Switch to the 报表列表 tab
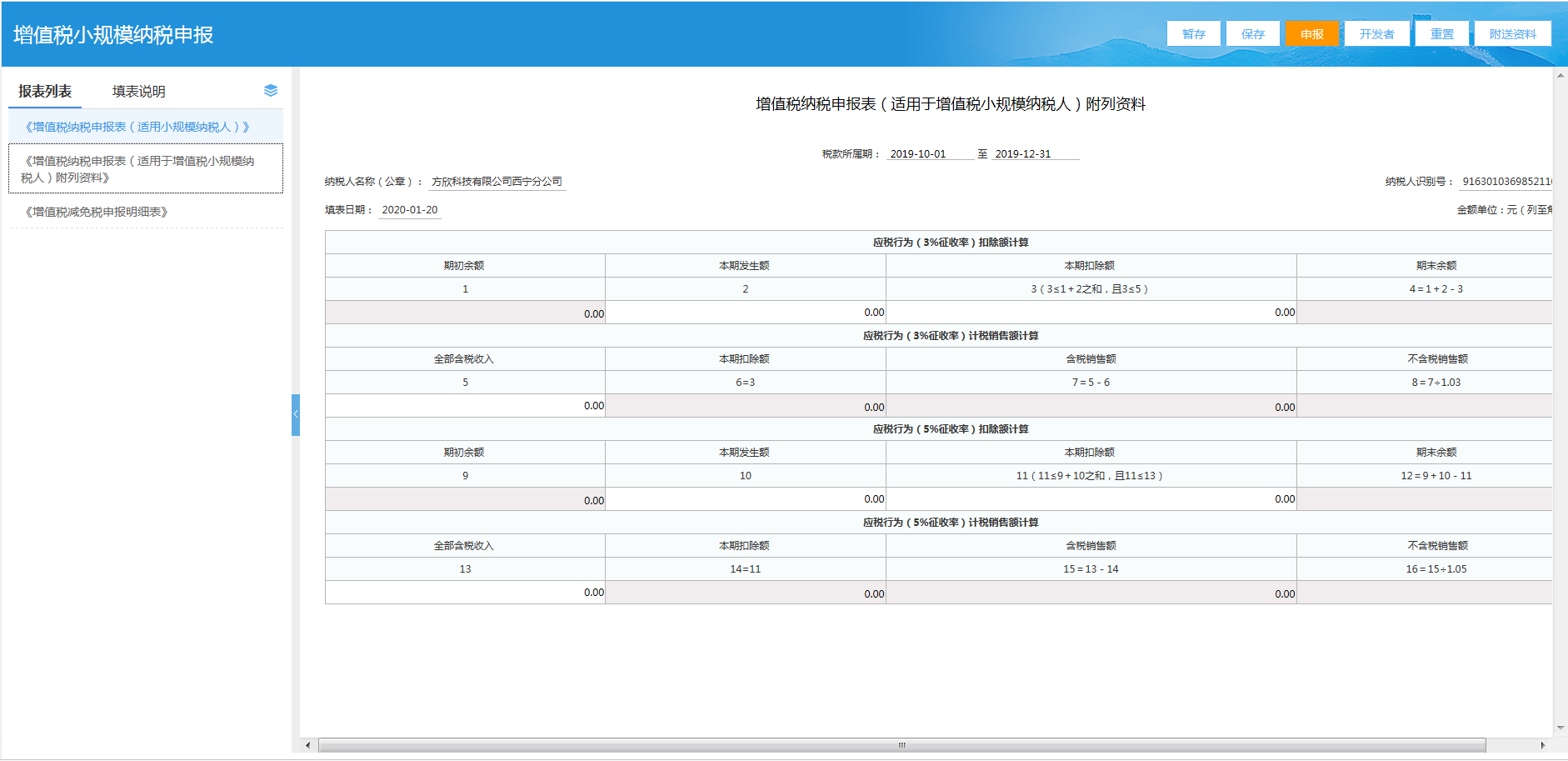The width and height of the screenshot is (1568, 761). pyautogui.click(x=44, y=90)
